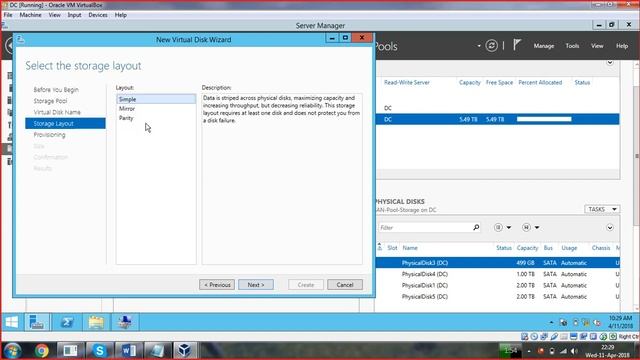Select the Simple storage layout
Image resolution: width=640 pixels, height=360 pixels.
(156, 99)
